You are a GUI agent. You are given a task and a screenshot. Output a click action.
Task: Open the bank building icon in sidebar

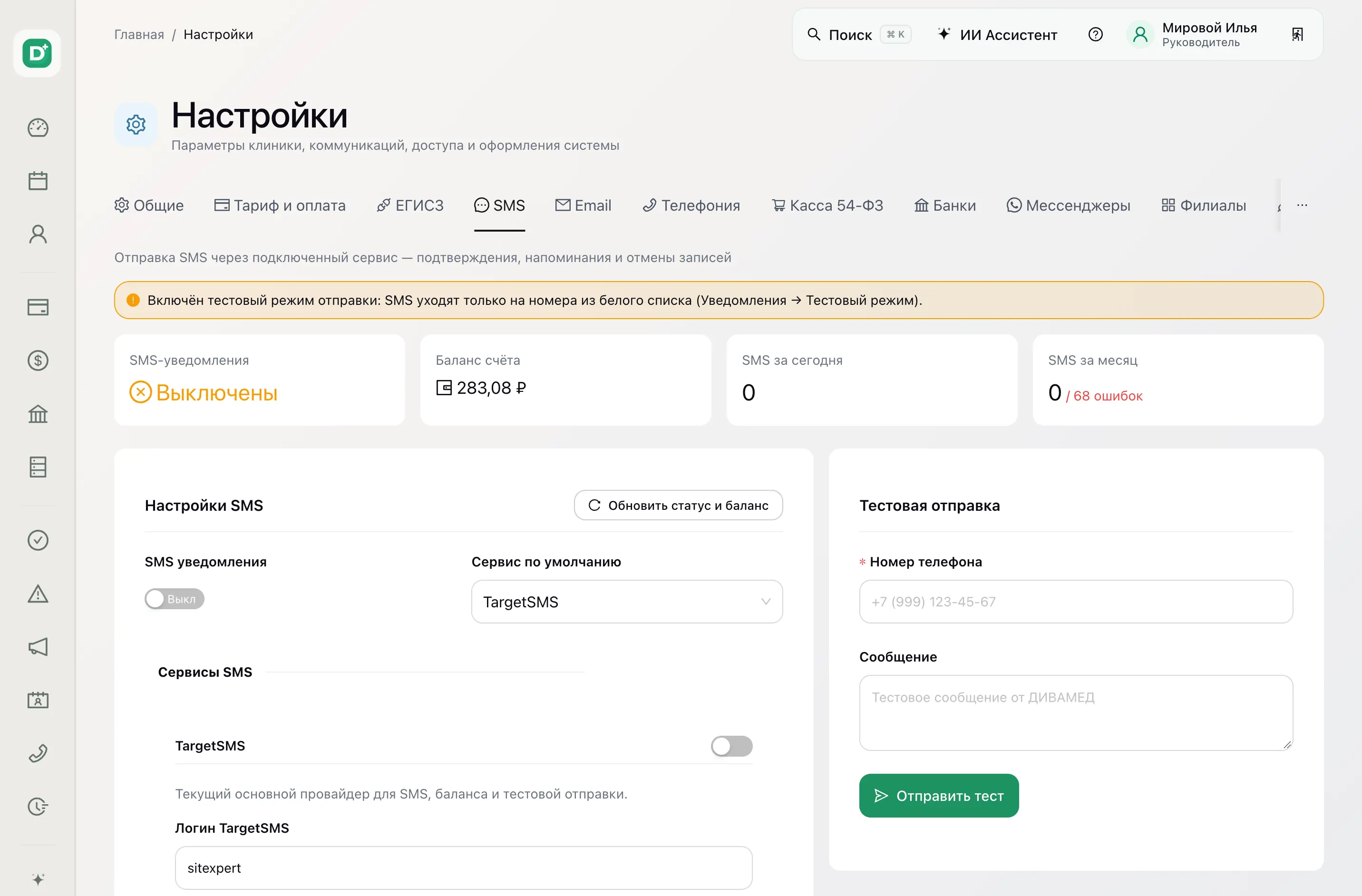click(x=38, y=414)
